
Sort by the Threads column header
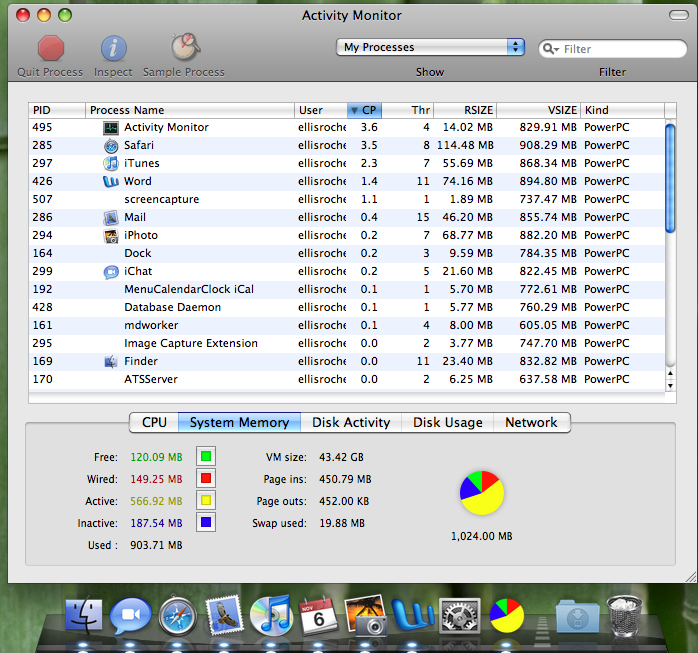click(408, 110)
